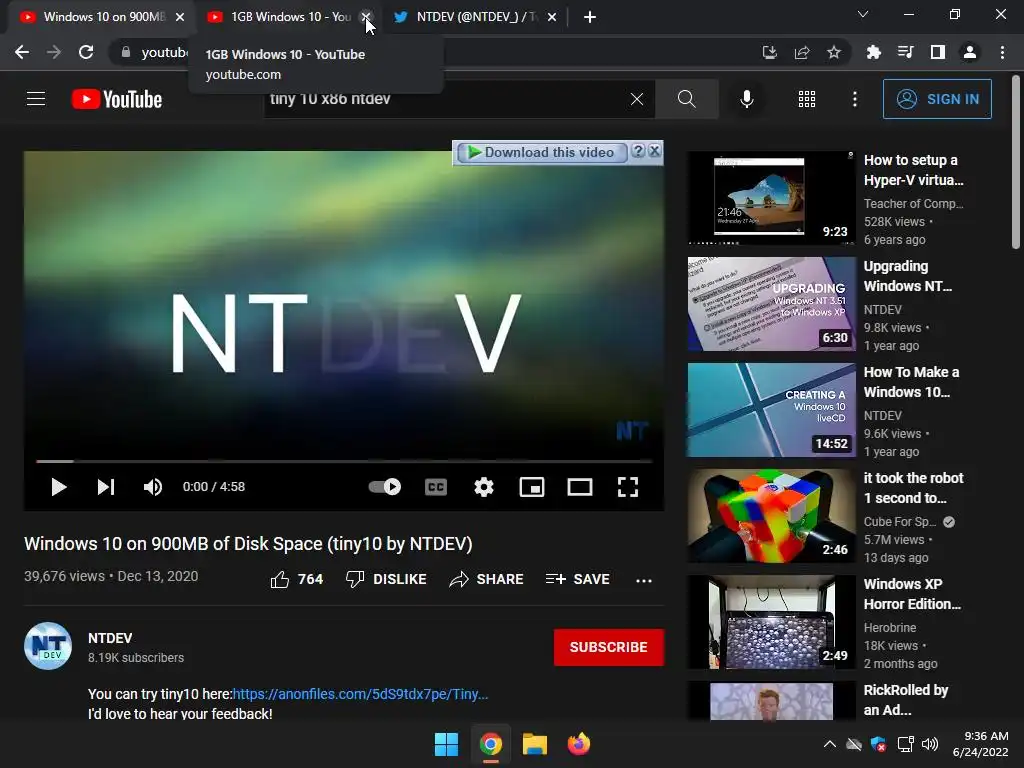Open Chrome extensions puzzle menu

click(x=873, y=52)
